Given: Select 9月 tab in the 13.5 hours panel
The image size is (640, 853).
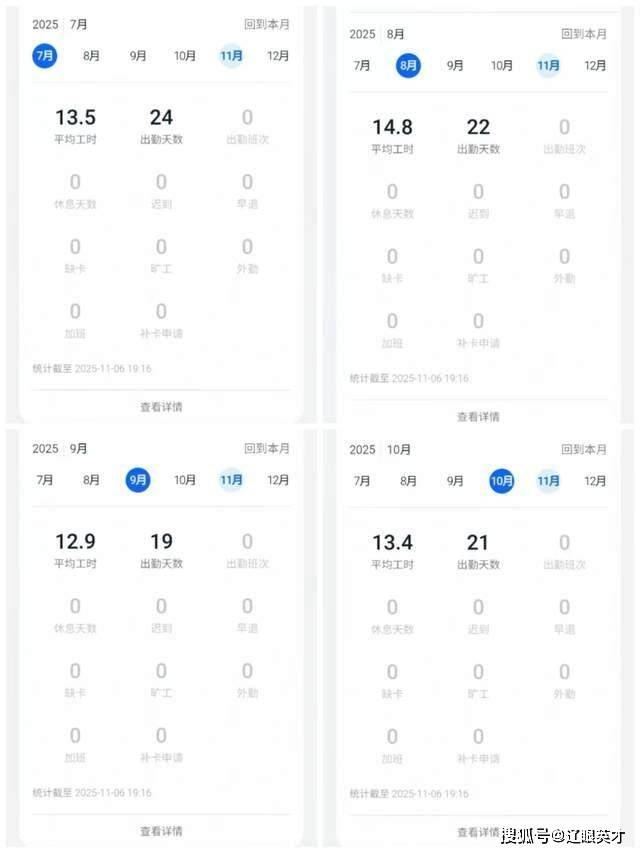Looking at the screenshot, I should pos(138,56).
